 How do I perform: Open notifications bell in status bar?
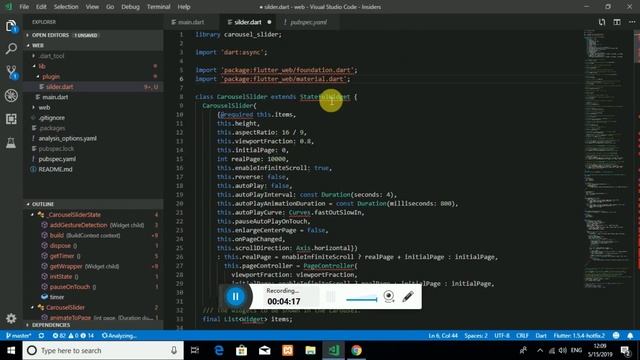pyautogui.click(x=630, y=336)
